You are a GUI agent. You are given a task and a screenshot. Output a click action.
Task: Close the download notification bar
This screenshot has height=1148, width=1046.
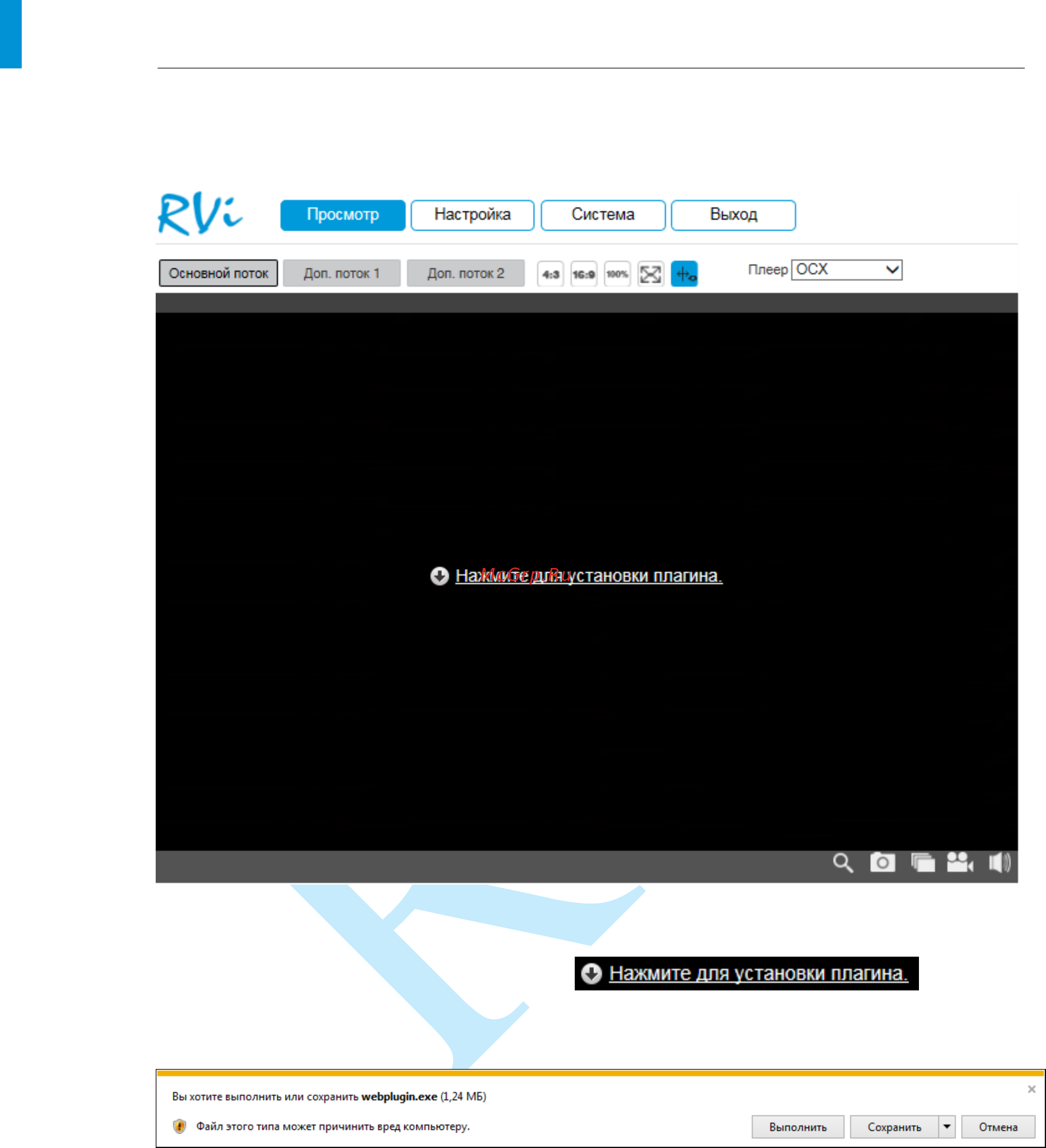(1031, 1089)
